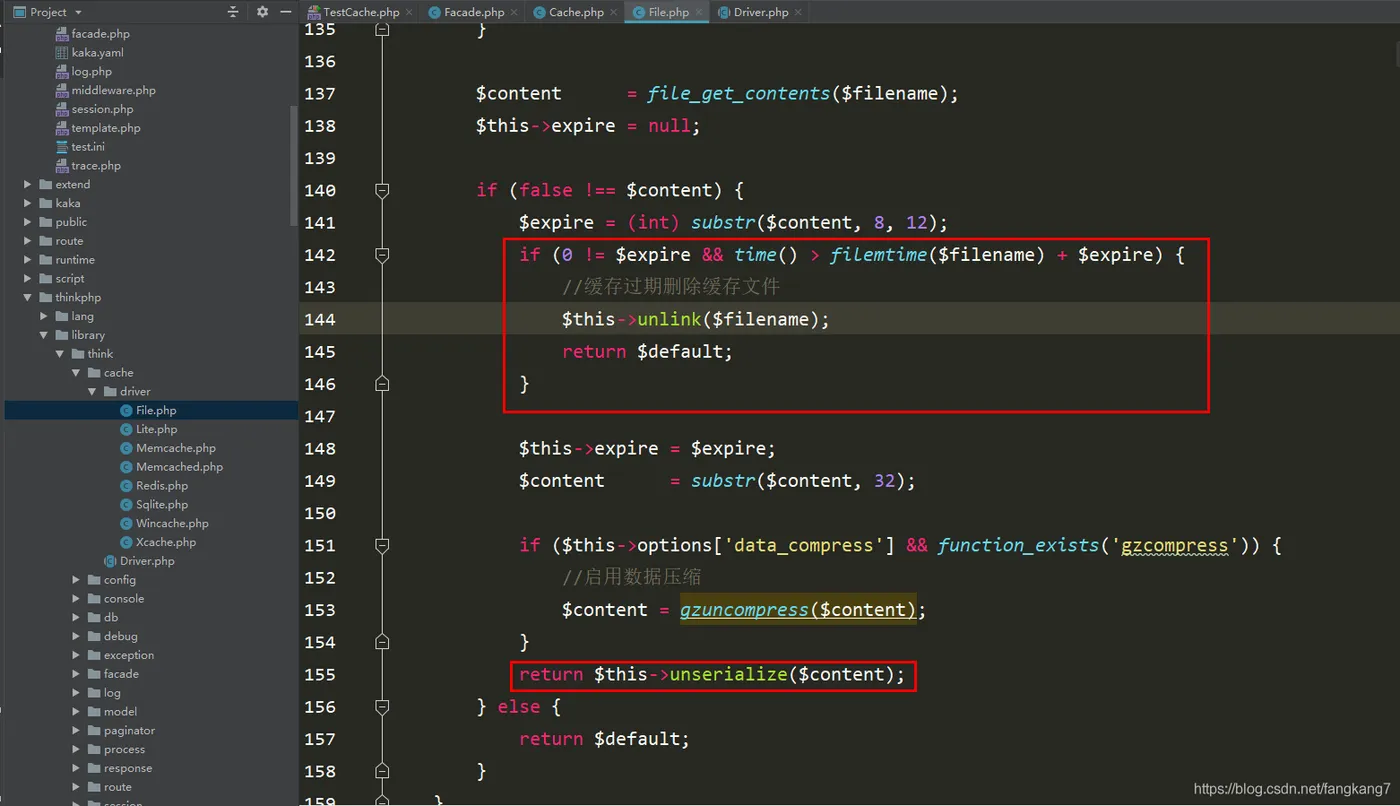Image resolution: width=1400 pixels, height=806 pixels.
Task: Select the cache folder in tree
Action: point(118,373)
